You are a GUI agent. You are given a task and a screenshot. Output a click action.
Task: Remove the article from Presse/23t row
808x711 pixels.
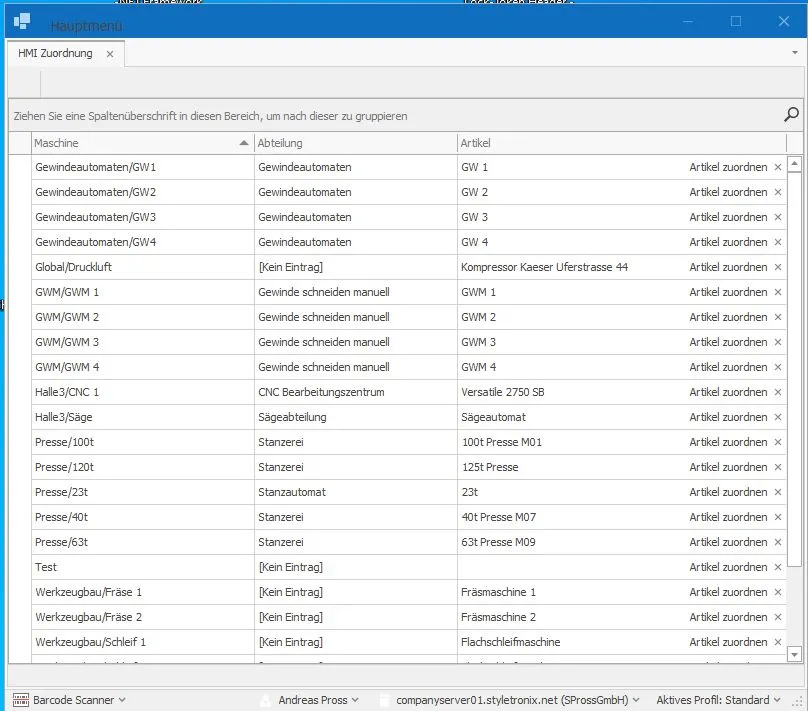[778, 492]
